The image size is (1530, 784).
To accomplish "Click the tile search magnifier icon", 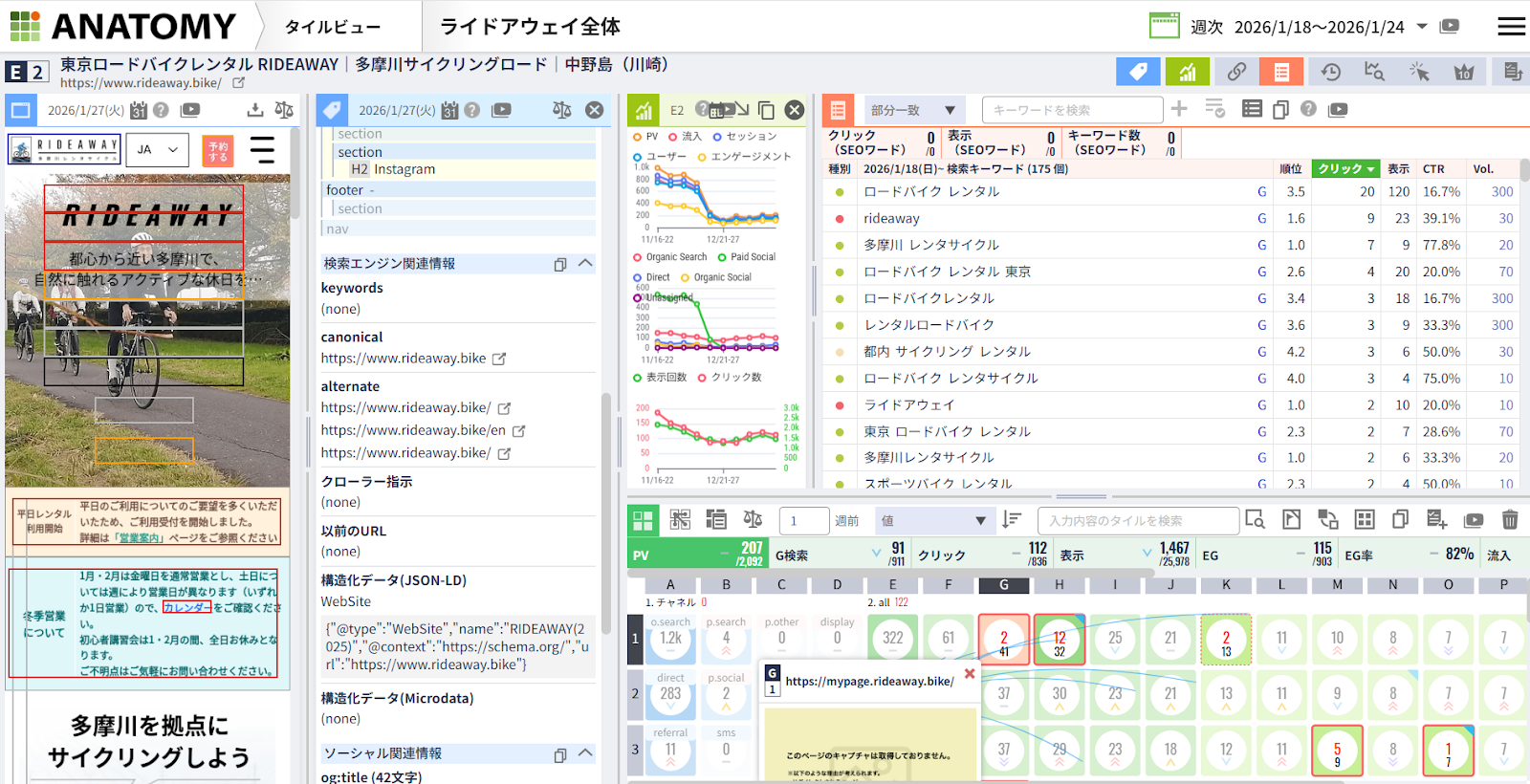I will pos(1256,520).
